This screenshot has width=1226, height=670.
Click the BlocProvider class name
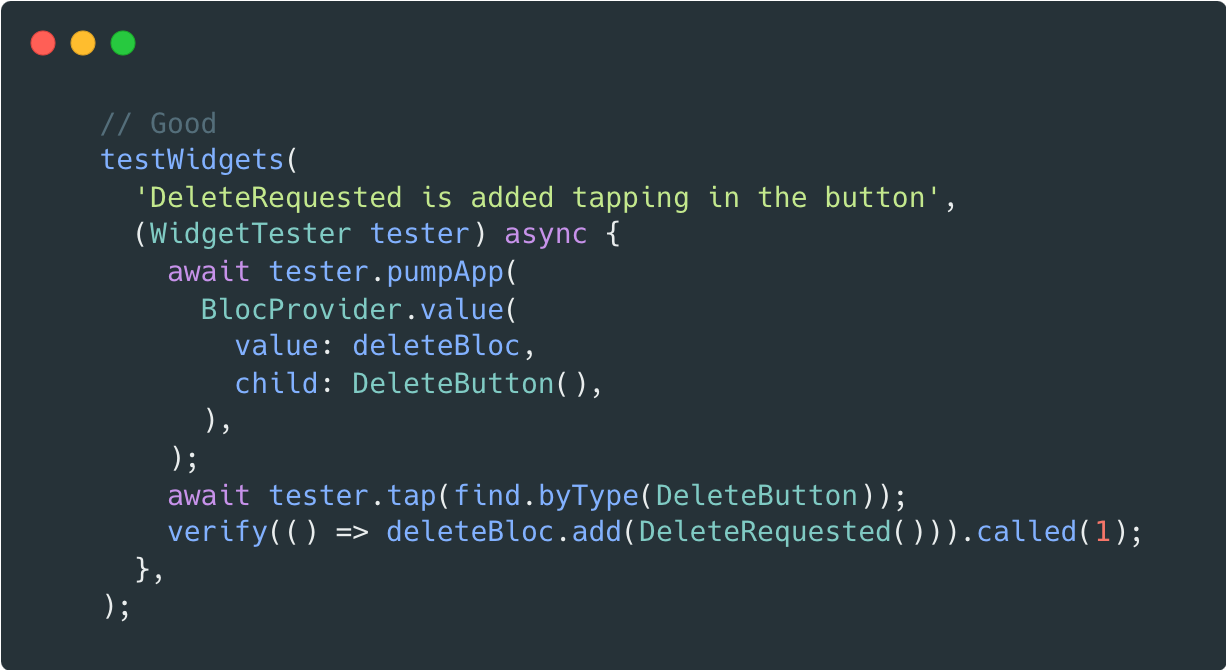click(x=301, y=309)
